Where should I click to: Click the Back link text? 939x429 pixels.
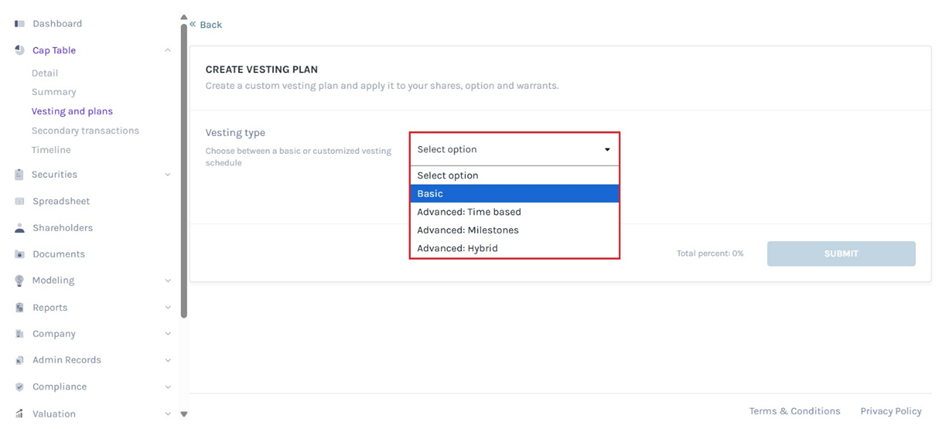(211, 25)
